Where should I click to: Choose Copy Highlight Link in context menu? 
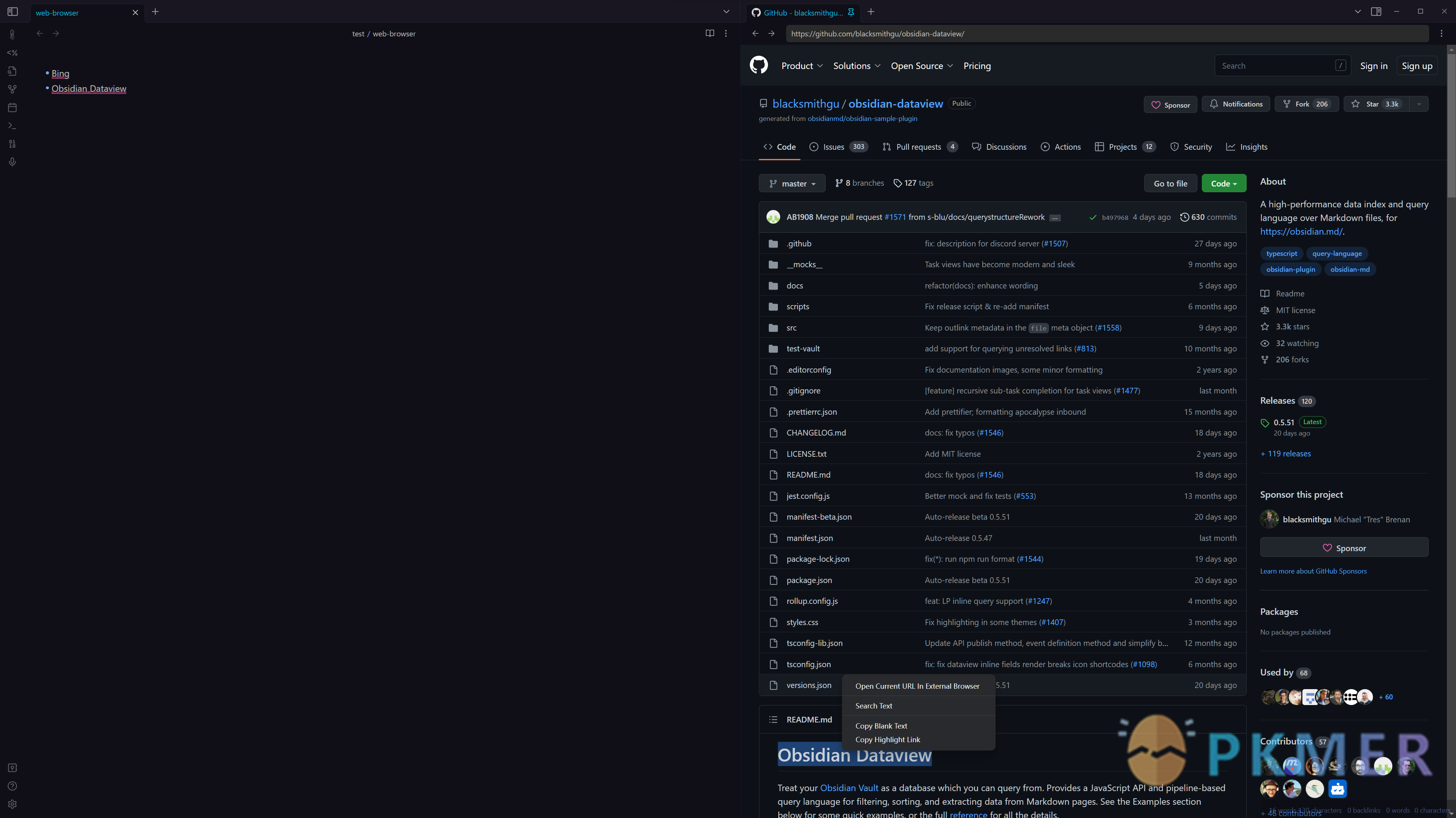click(917, 740)
